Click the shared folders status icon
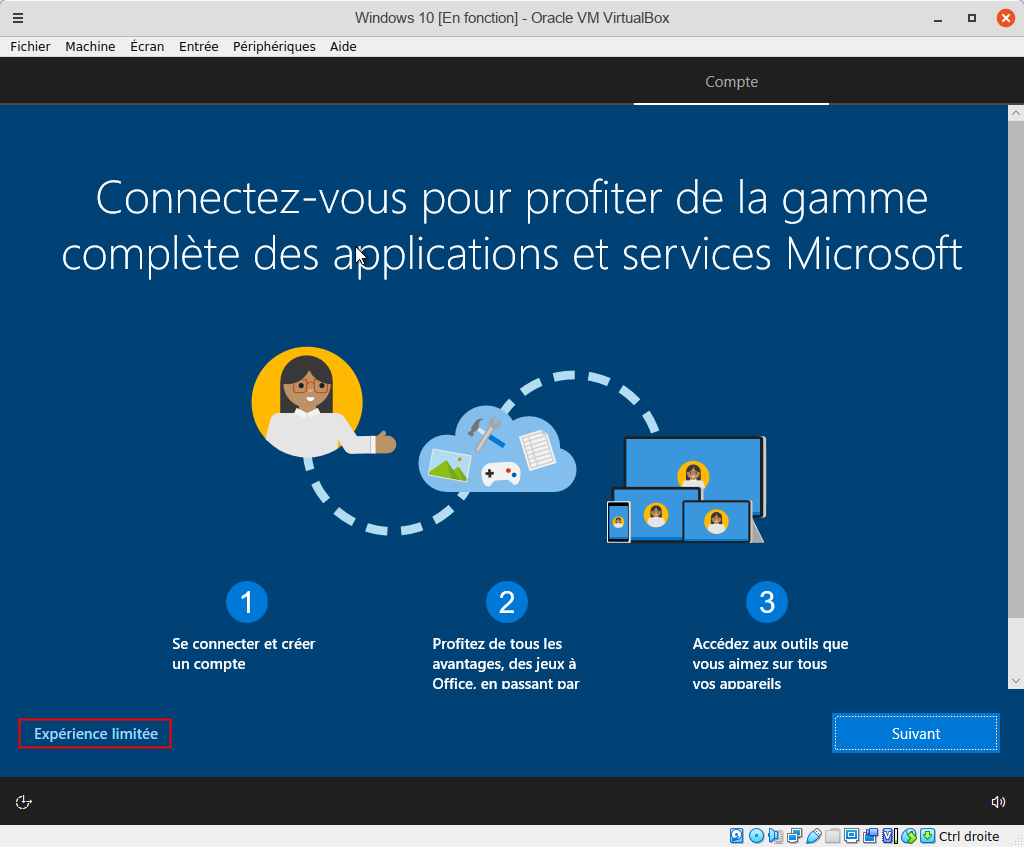Image resolution: width=1024 pixels, height=847 pixels. 833,836
